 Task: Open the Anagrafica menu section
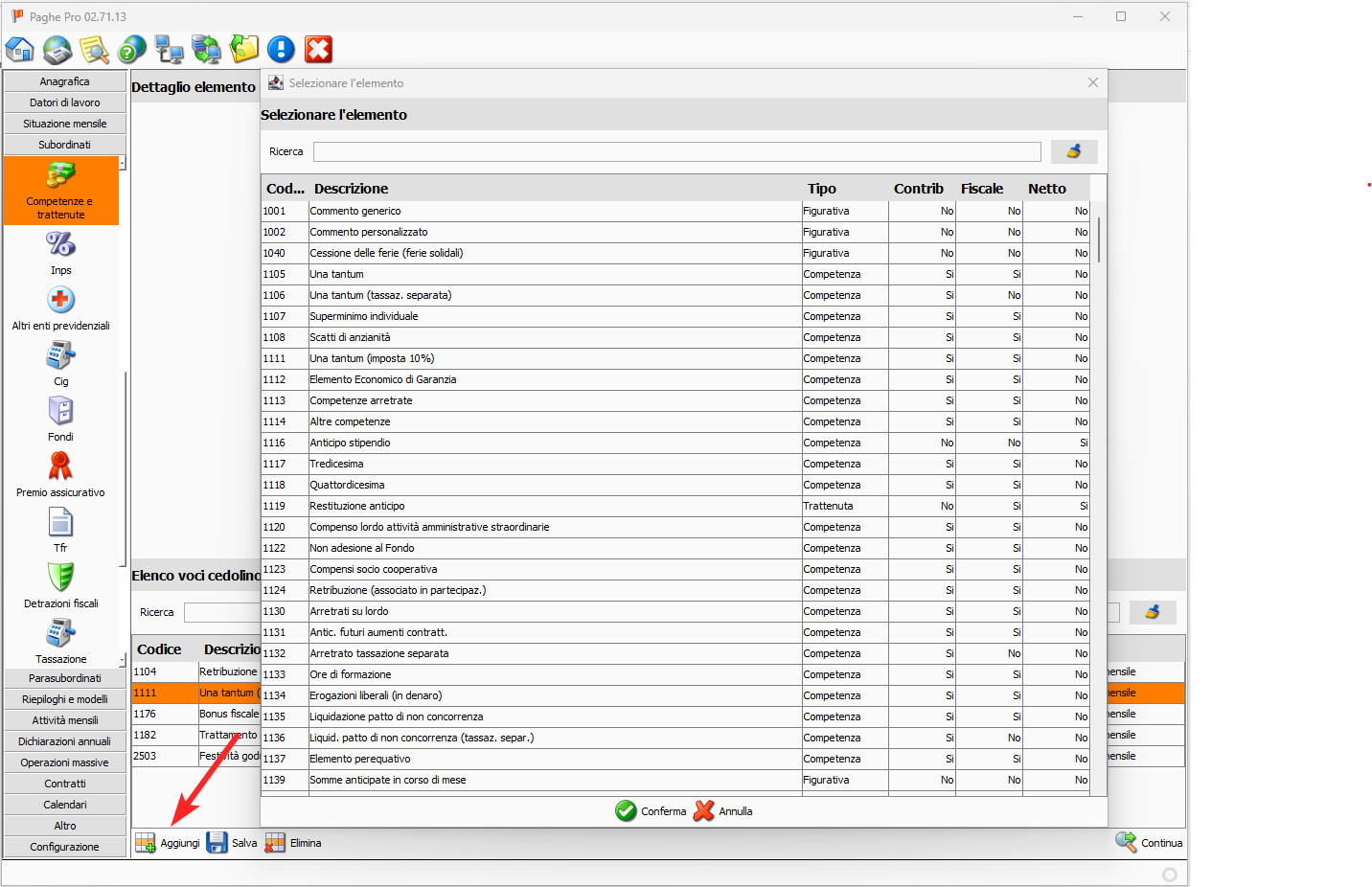[x=65, y=81]
